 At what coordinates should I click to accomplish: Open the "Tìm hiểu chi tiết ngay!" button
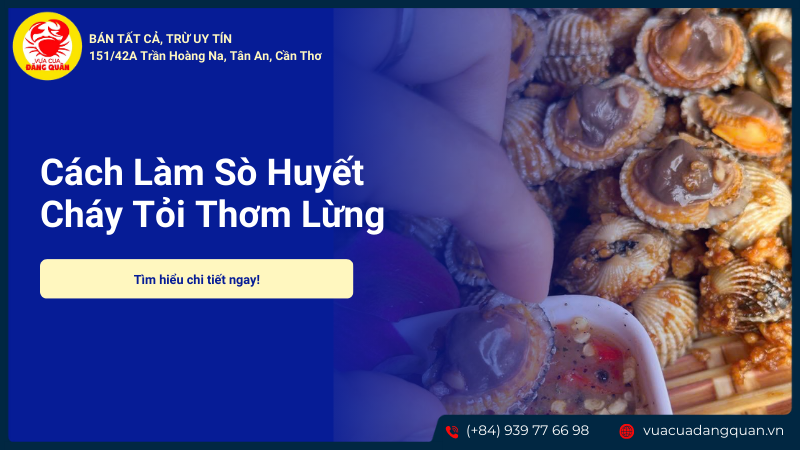(x=196, y=279)
